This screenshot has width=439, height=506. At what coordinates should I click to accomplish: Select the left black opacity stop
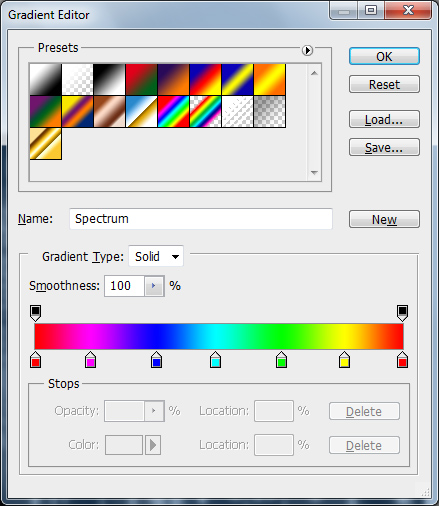click(x=36, y=313)
